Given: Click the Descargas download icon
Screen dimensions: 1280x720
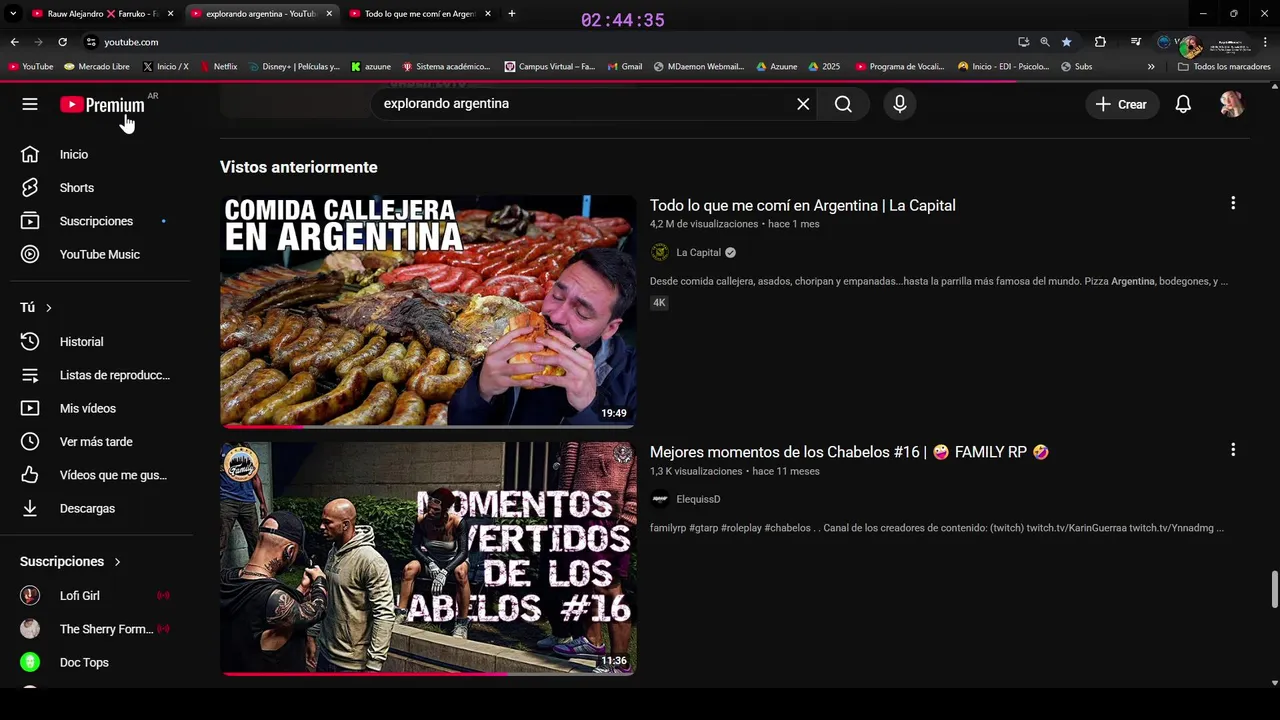Looking at the screenshot, I should click(x=30, y=508).
